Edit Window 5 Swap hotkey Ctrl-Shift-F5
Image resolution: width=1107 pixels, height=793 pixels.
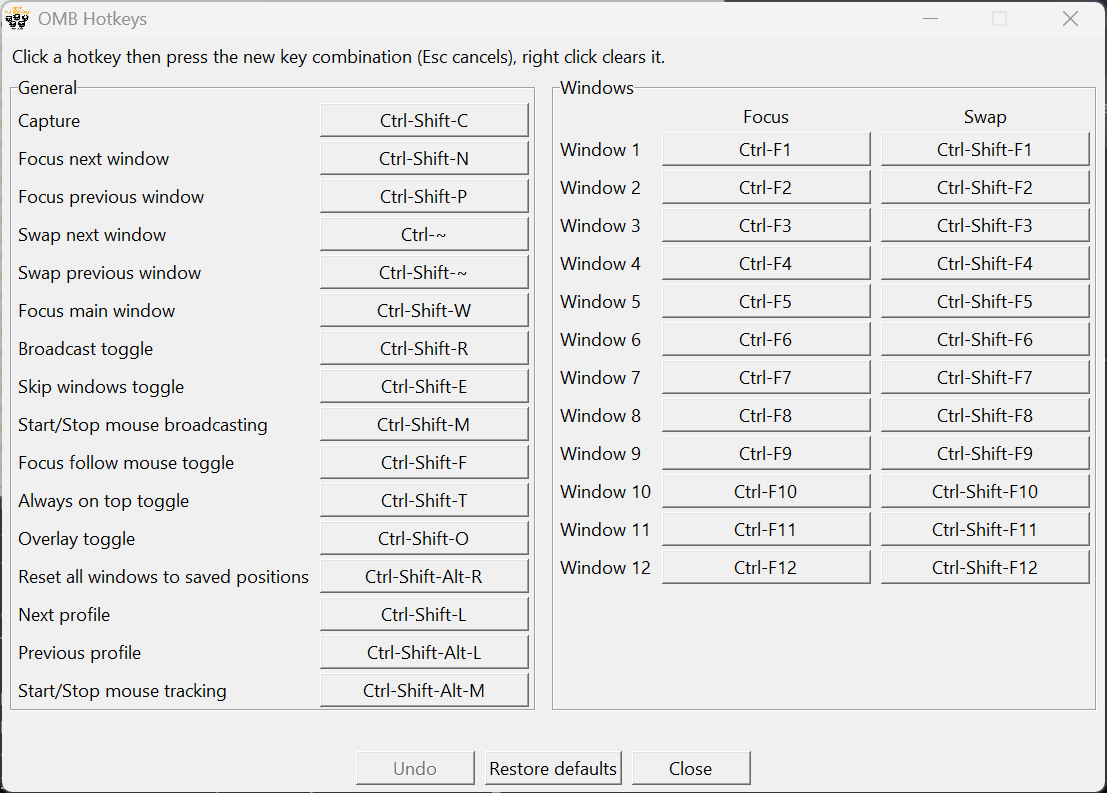pos(985,302)
